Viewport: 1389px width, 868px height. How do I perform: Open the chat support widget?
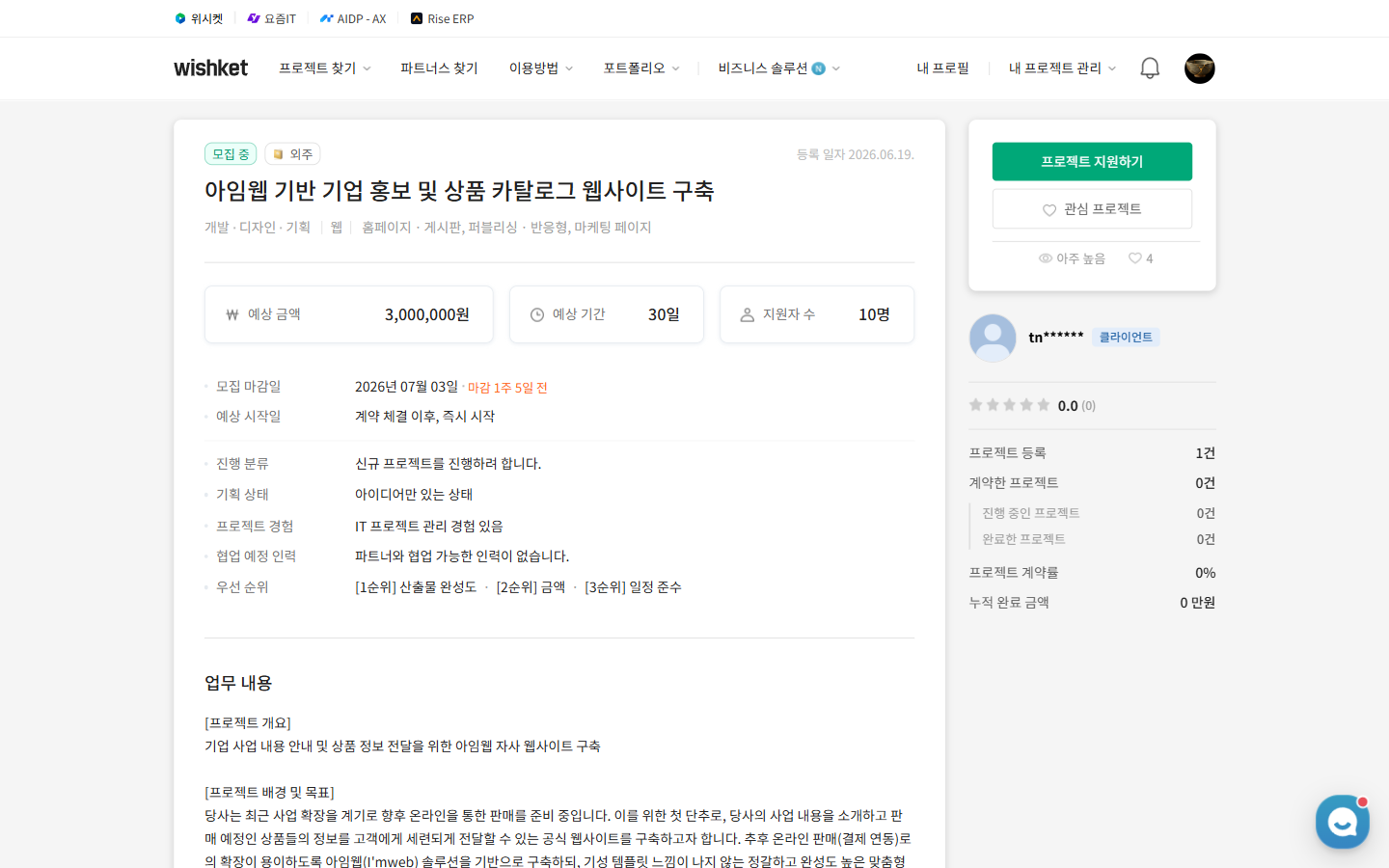click(x=1343, y=822)
